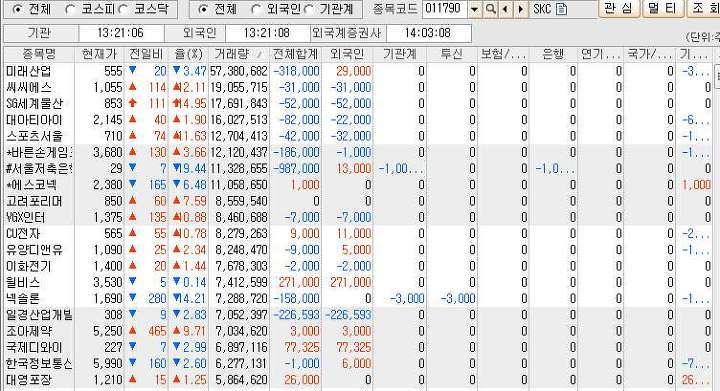Select the CU전자 stock row
Viewport: 720px width, 391px height.
[x=358, y=234]
